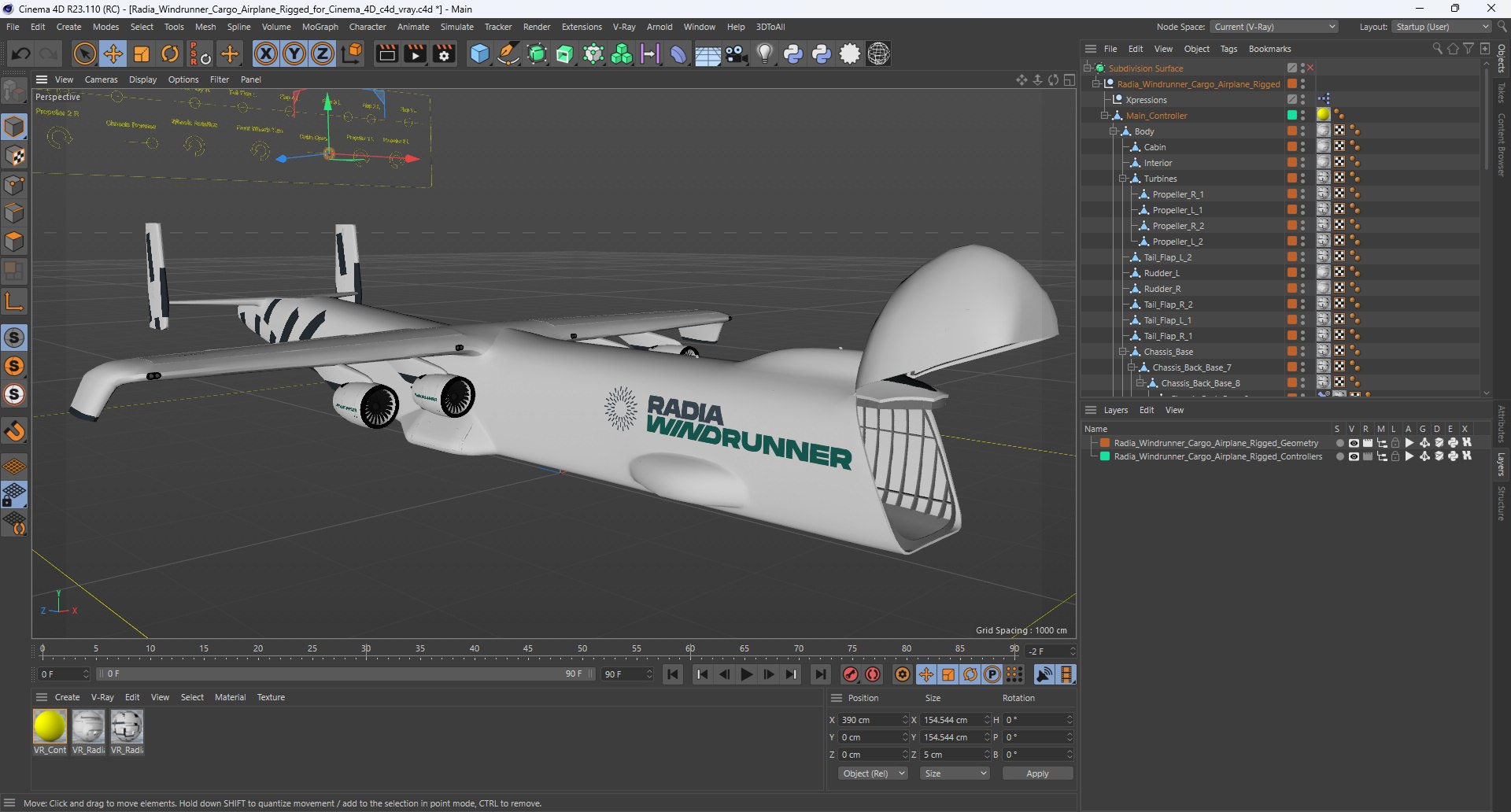Open the Size mode dropdown
1511x812 pixels.
pos(955,773)
